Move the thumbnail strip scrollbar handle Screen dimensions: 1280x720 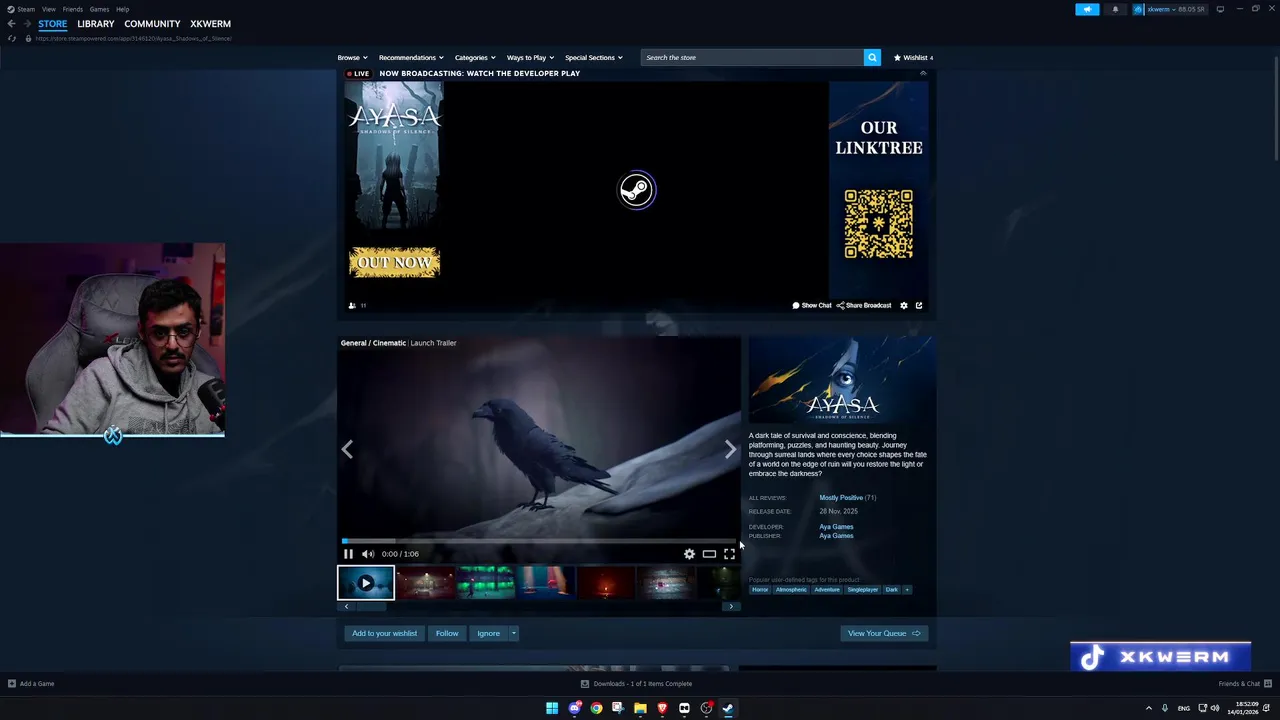pyautogui.click(x=371, y=606)
